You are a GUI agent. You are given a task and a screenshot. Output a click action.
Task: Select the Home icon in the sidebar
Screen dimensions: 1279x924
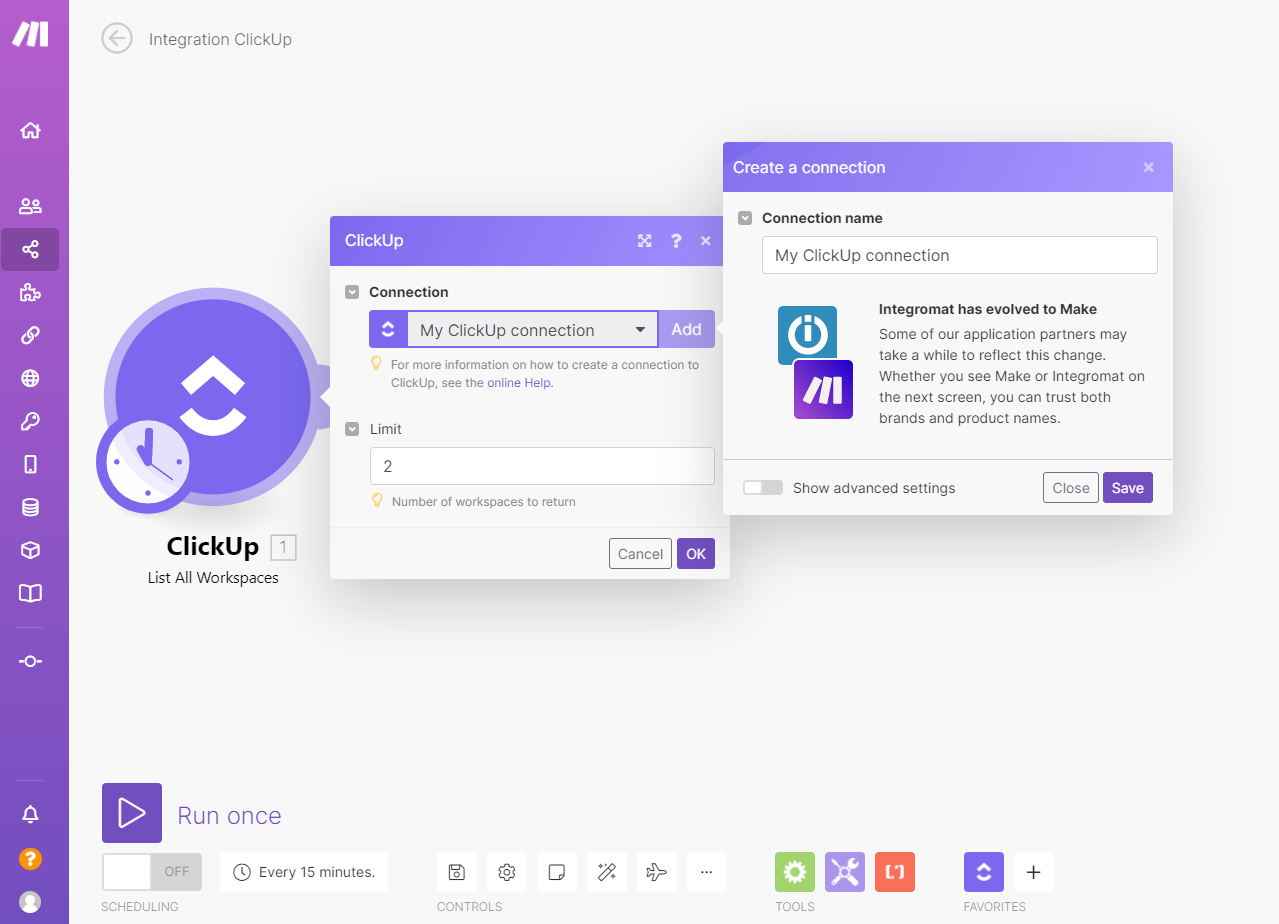(30, 129)
